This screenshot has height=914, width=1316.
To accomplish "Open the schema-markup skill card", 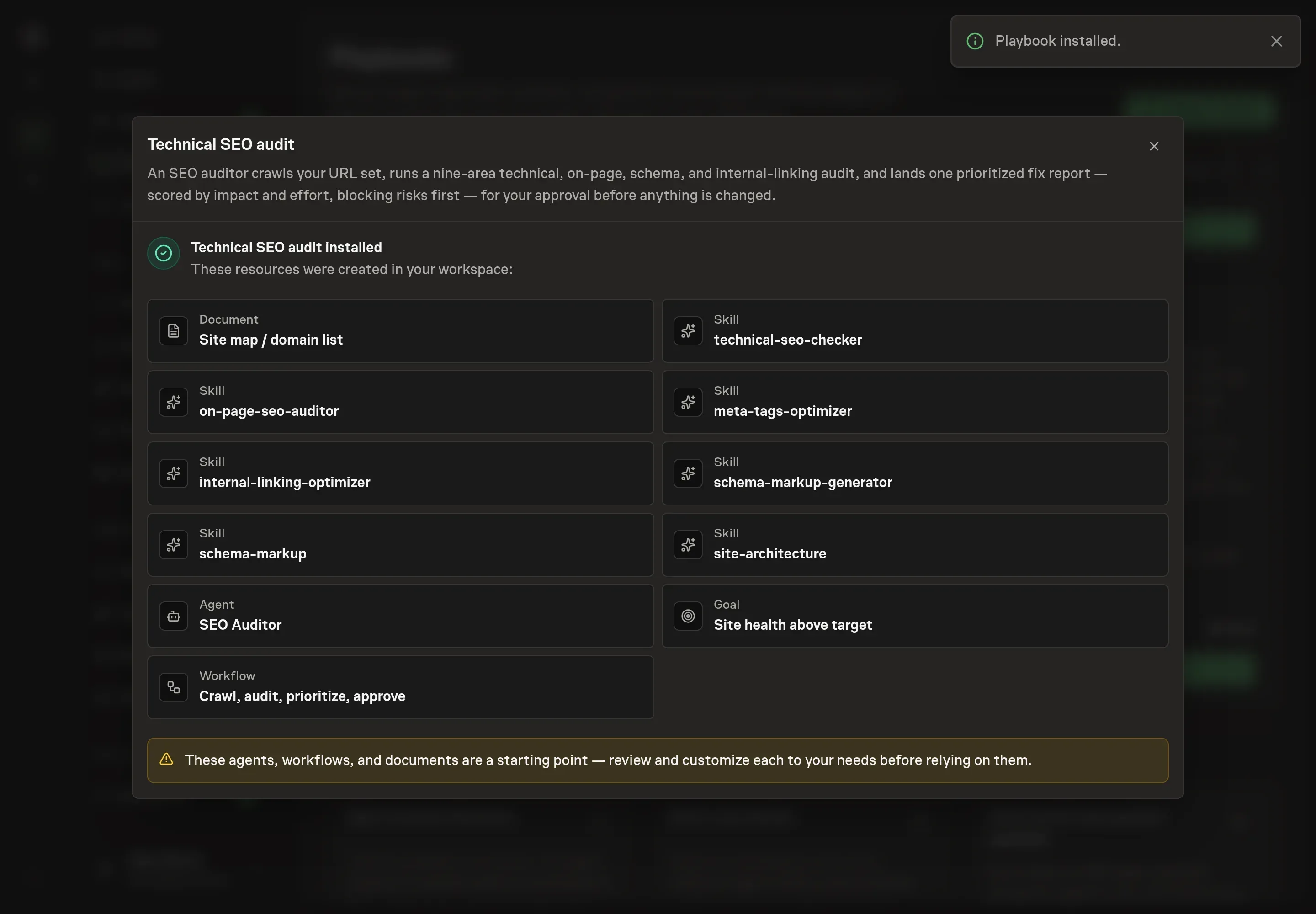I will (400, 545).
